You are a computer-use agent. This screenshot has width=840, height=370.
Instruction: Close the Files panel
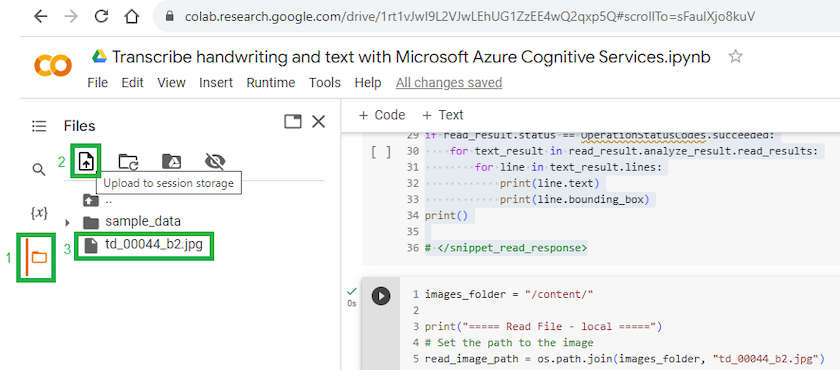tap(319, 122)
